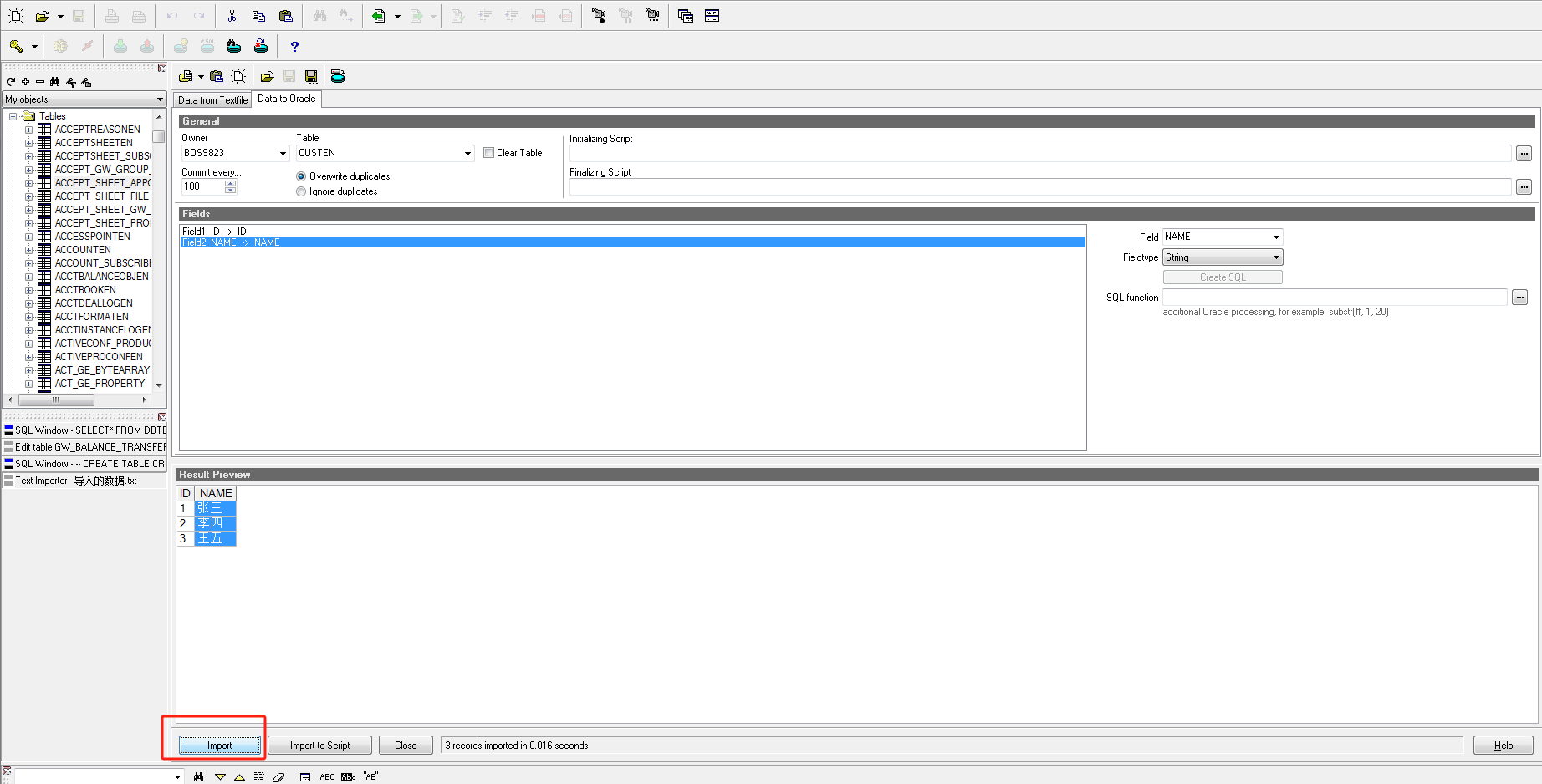Click the browse button for Finalizing Script
Image resolution: width=1542 pixels, height=784 pixels.
coord(1524,186)
